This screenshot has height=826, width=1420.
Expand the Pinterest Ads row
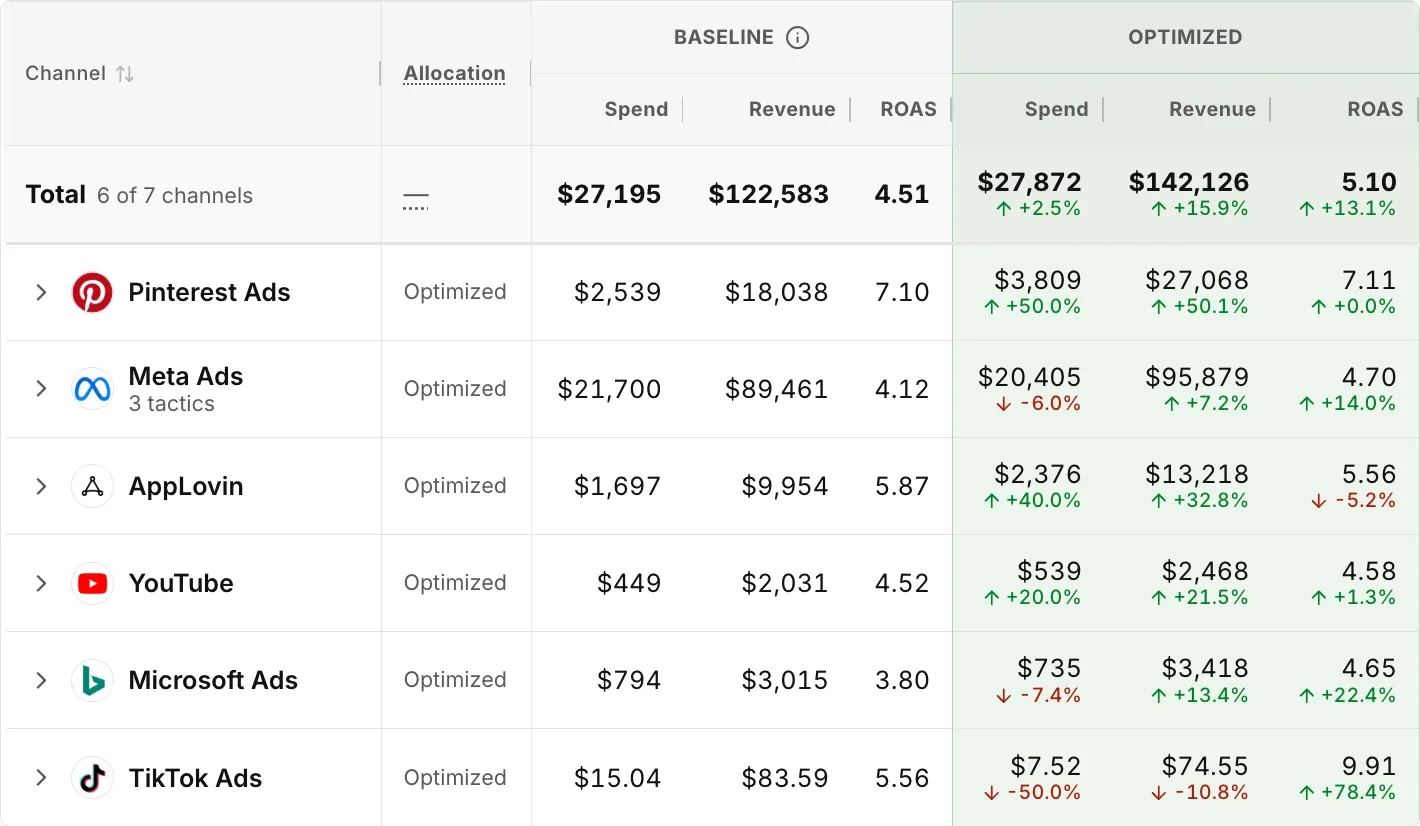point(41,292)
